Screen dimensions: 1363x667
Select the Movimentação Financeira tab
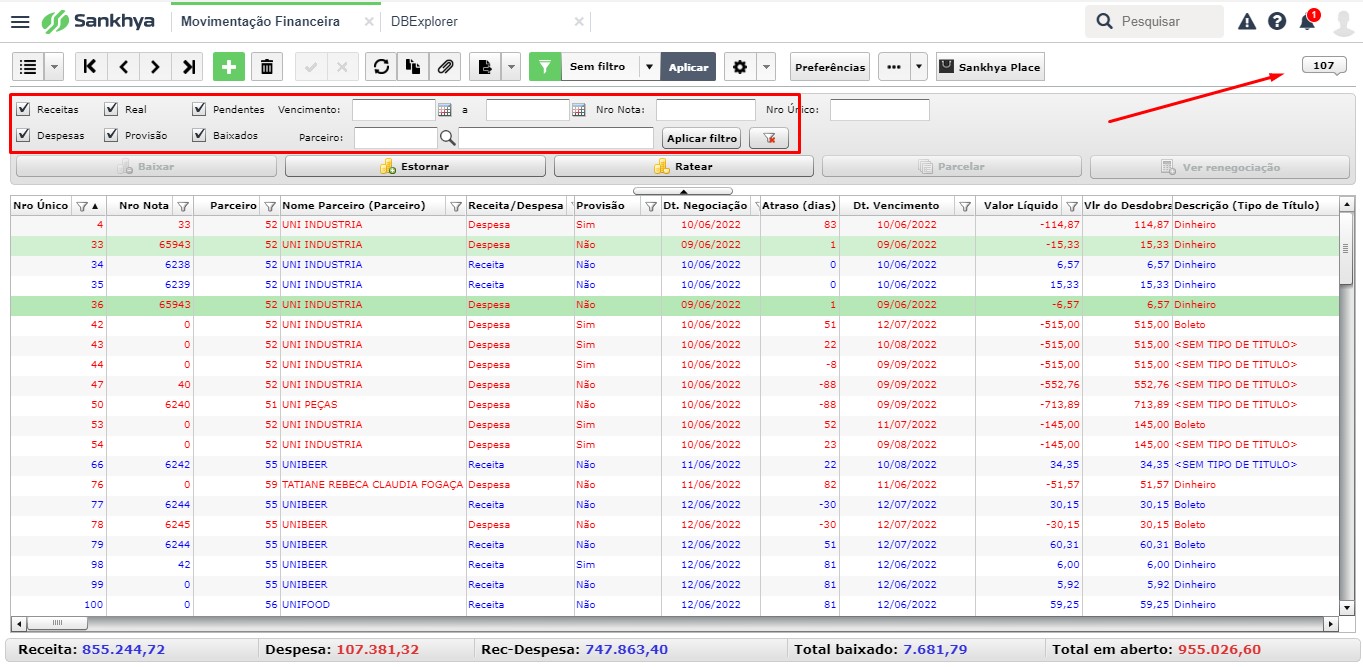point(260,21)
